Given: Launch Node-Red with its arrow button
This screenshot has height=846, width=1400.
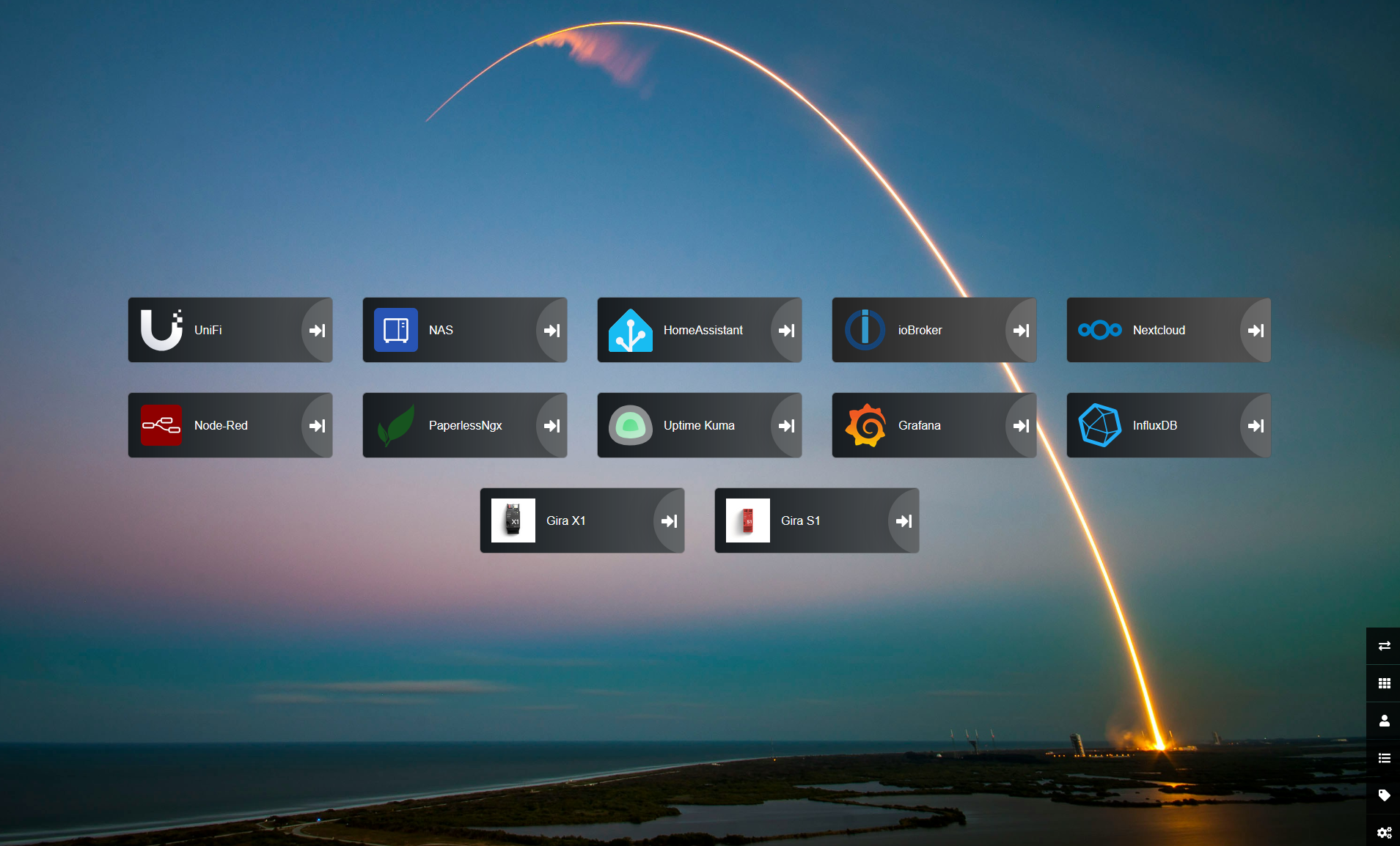Looking at the screenshot, I should [318, 425].
